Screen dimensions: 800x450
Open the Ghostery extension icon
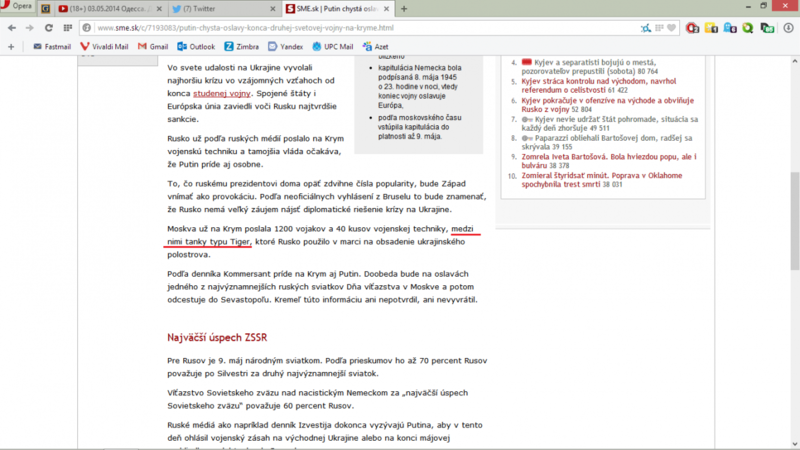[730, 28]
